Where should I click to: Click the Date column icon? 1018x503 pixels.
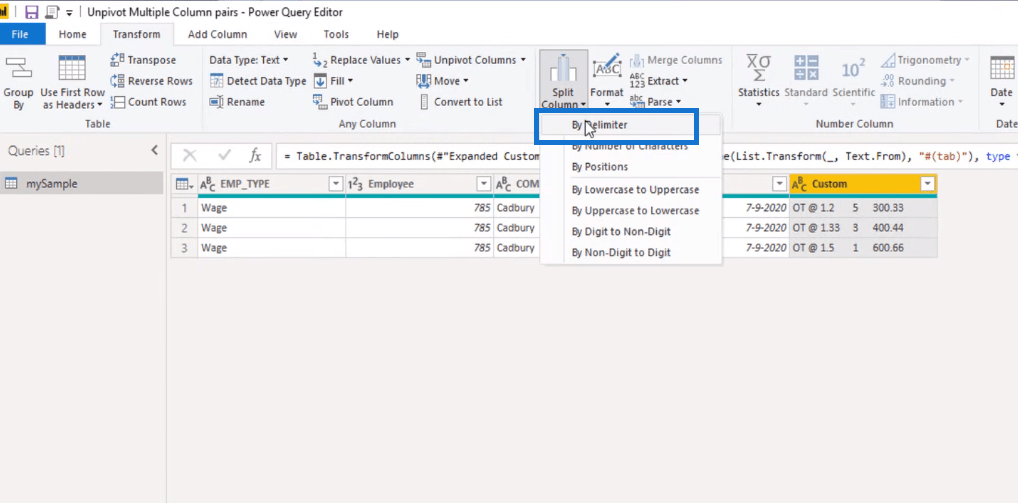click(x=1002, y=69)
